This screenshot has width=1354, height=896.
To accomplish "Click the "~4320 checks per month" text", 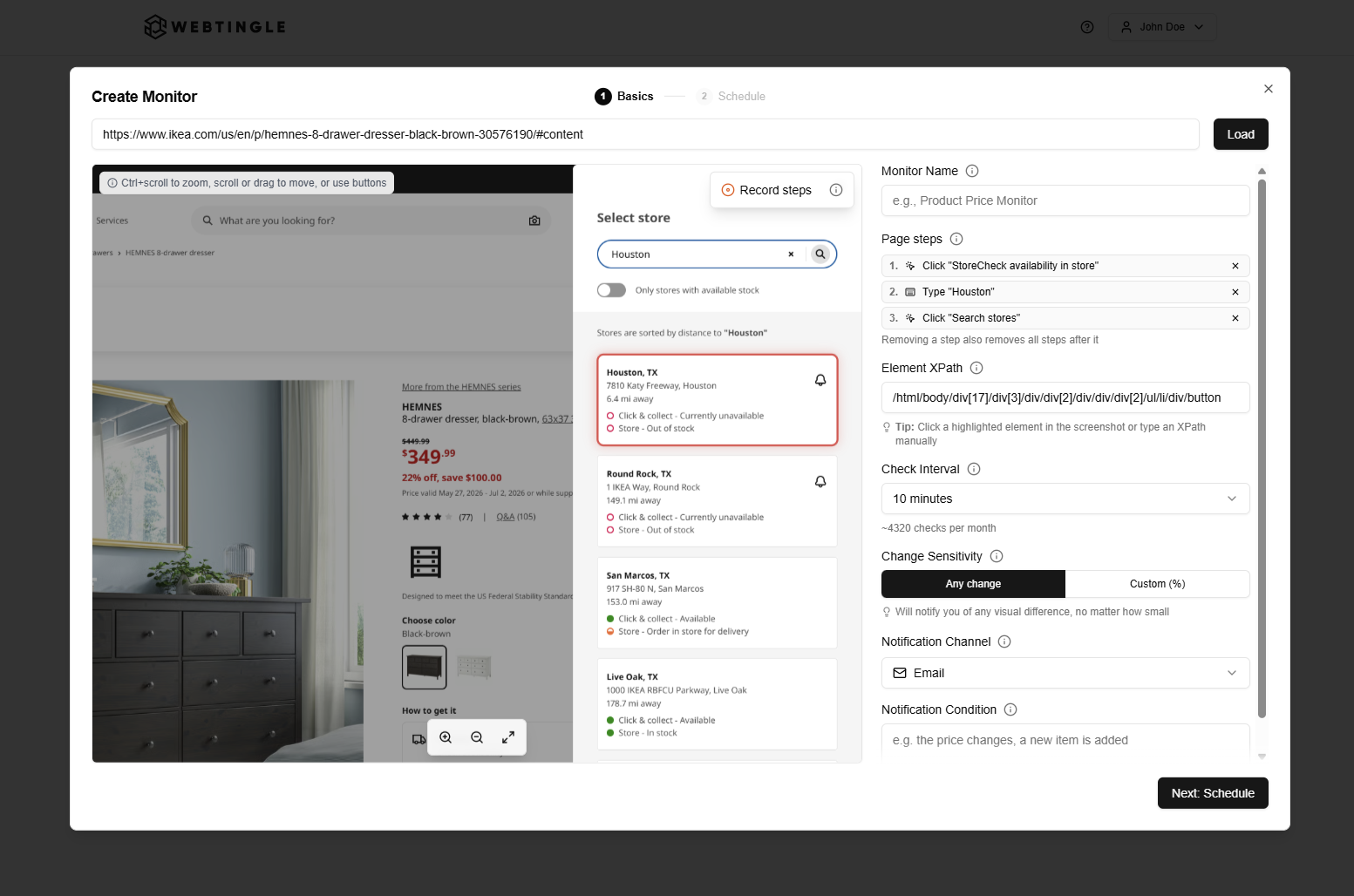I will [938, 528].
